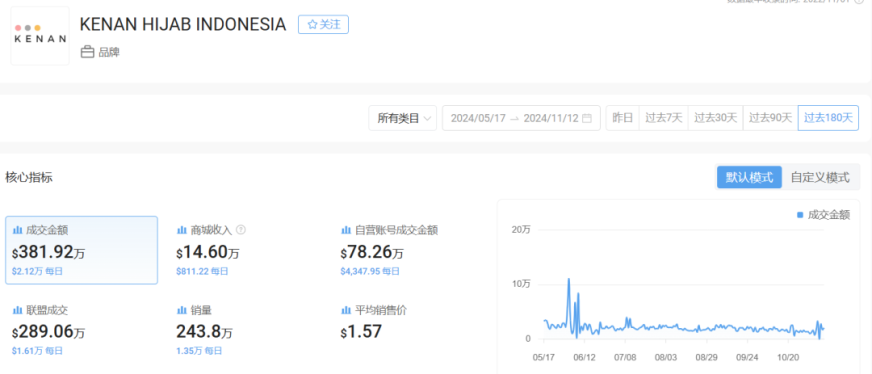This screenshot has height=374, width=872.
Task: Click the 10/20 chart axis label
Action: 788,357
